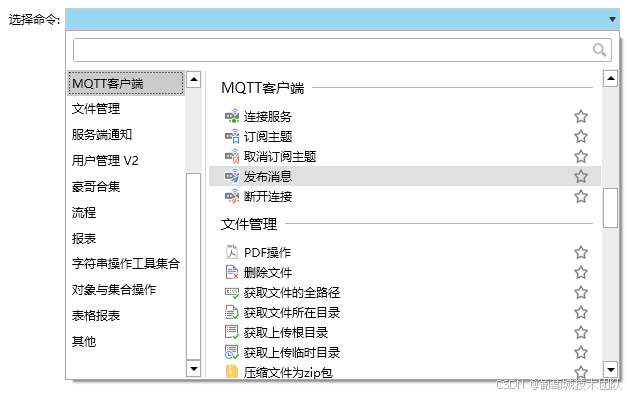
Task: Favorite the 删除文件 command star
Action: click(x=581, y=272)
